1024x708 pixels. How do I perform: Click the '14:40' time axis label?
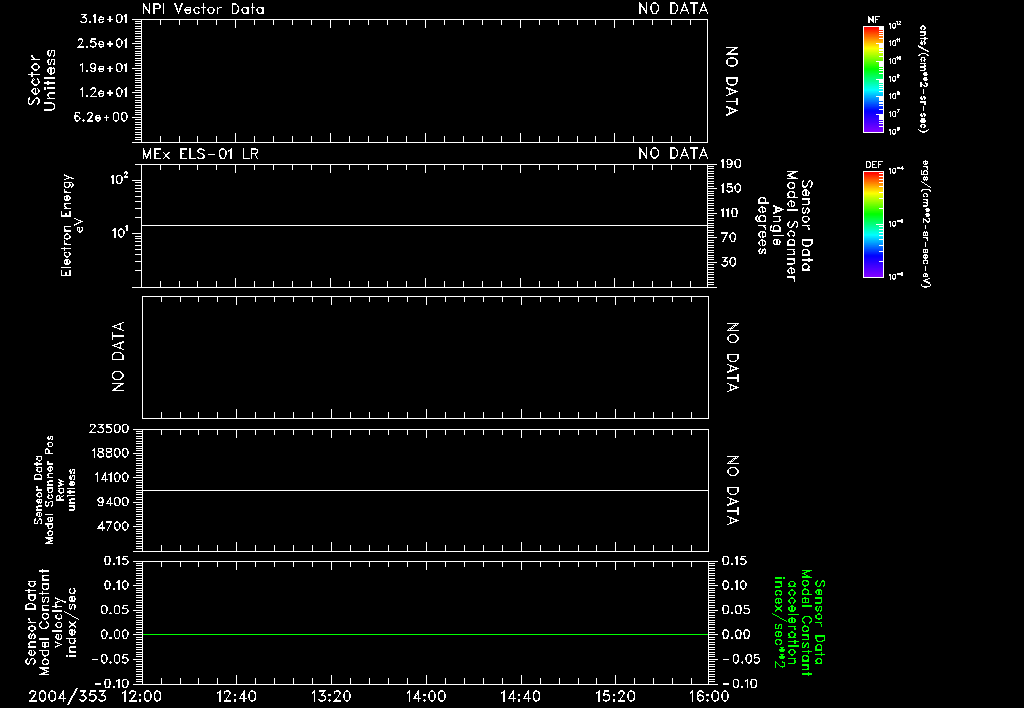pos(520,696)
